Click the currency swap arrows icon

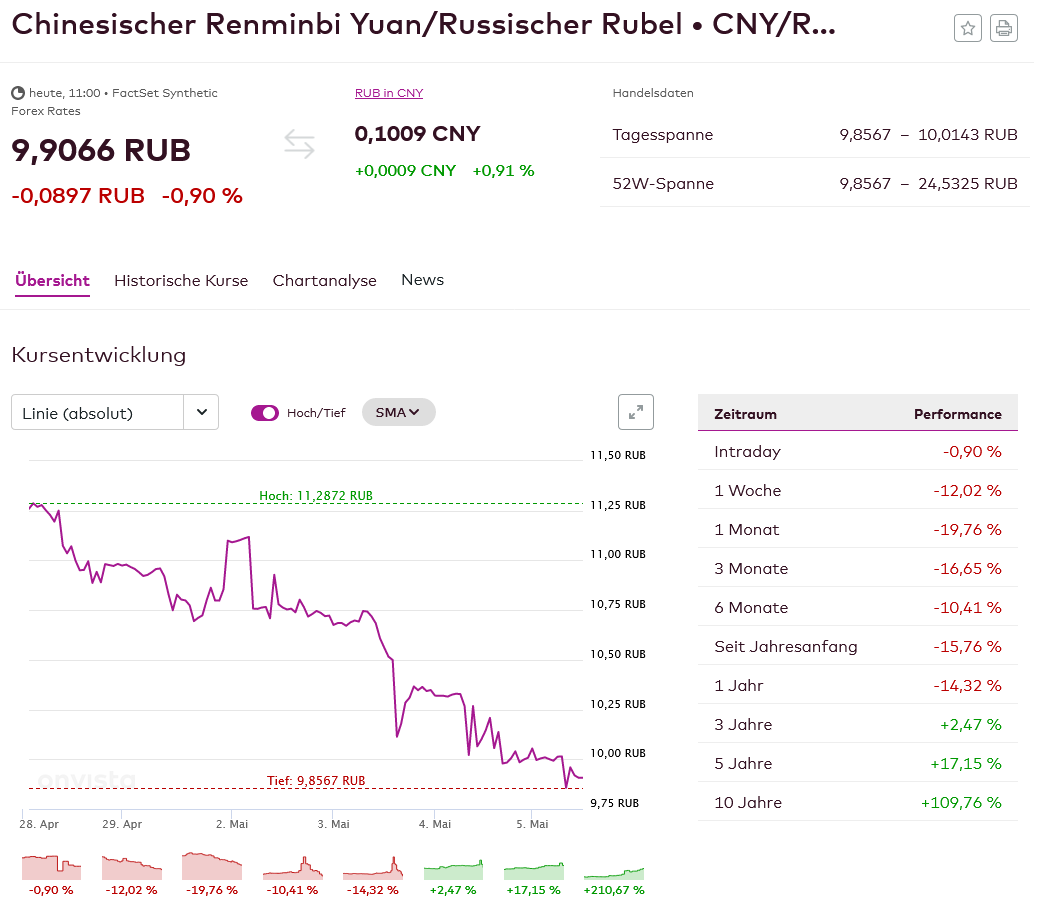(299, 144)
